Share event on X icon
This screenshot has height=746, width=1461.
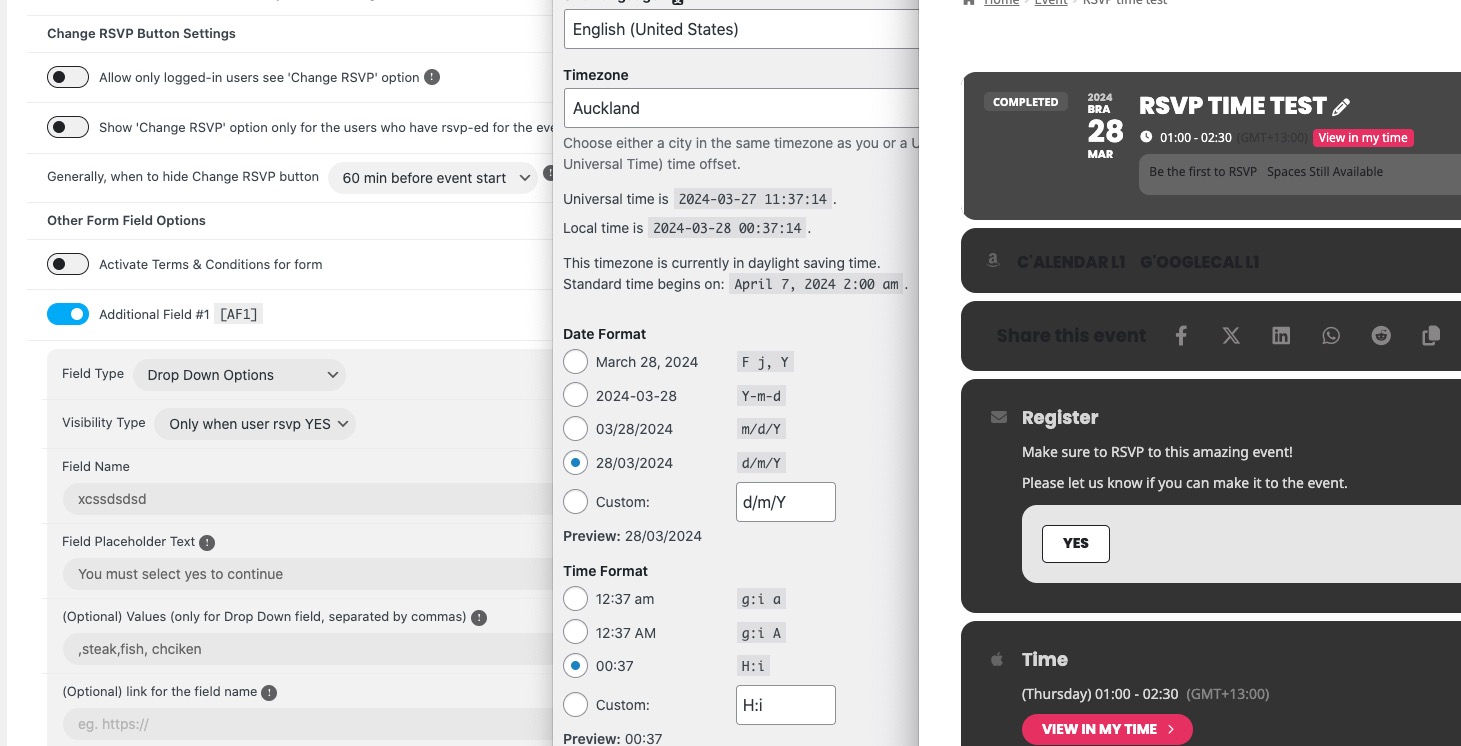[x=1231, y=336]
